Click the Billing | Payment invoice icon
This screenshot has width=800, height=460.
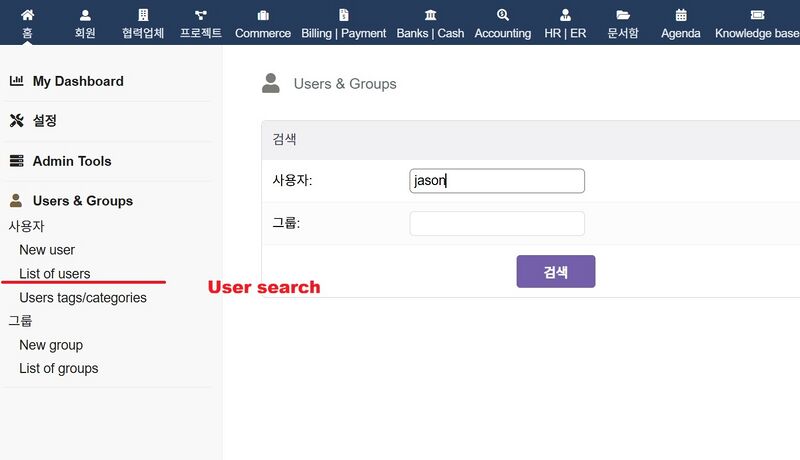click(344, 15)
